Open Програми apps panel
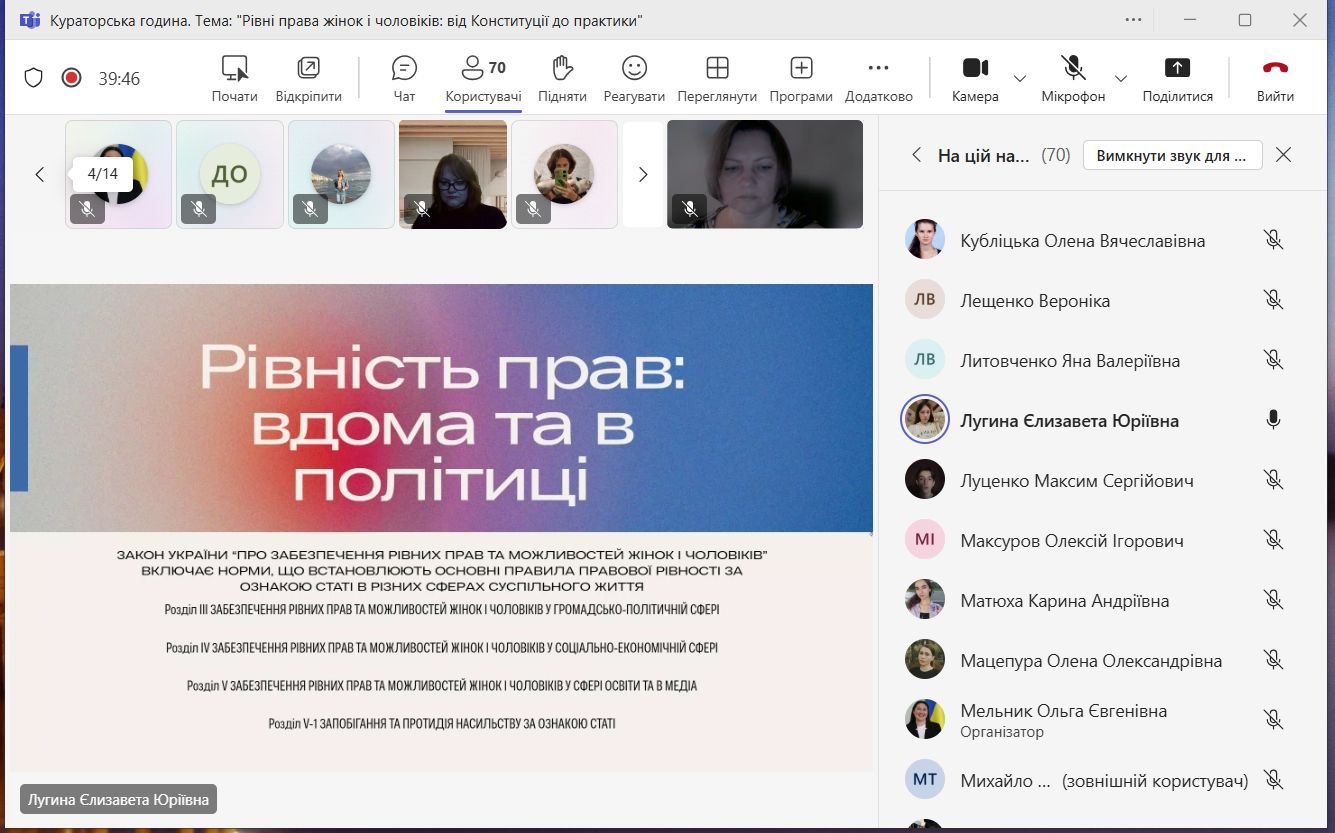The image size is (1335, 833). pos(801,79)
